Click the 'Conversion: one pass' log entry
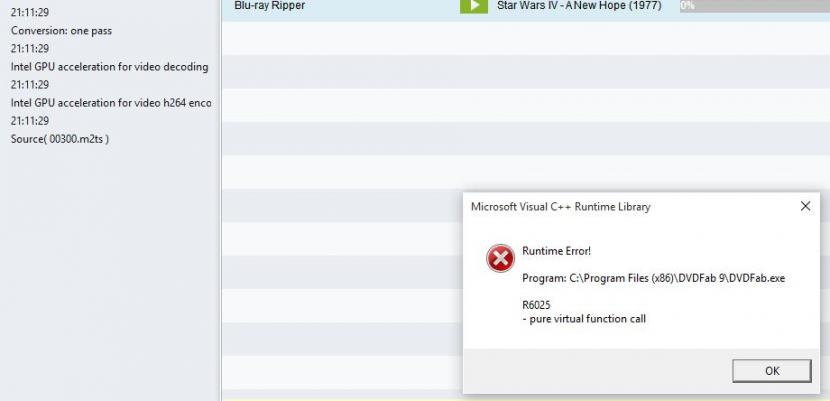The width and height of the screenshot is (830, 401). tap(61, 31)
